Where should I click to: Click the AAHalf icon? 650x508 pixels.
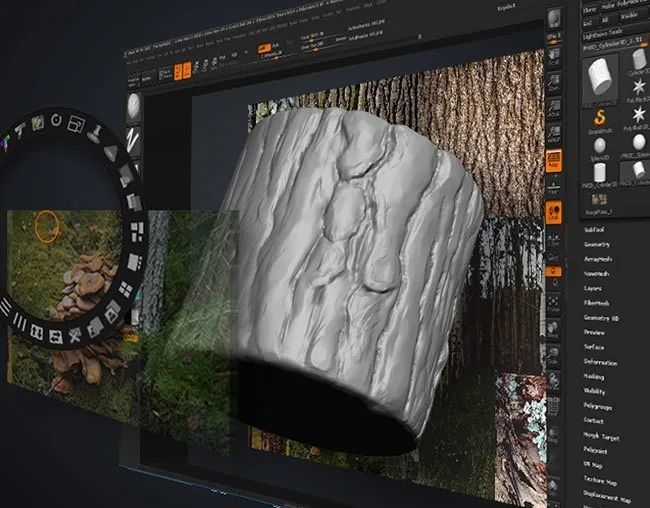tap(554, 133)
